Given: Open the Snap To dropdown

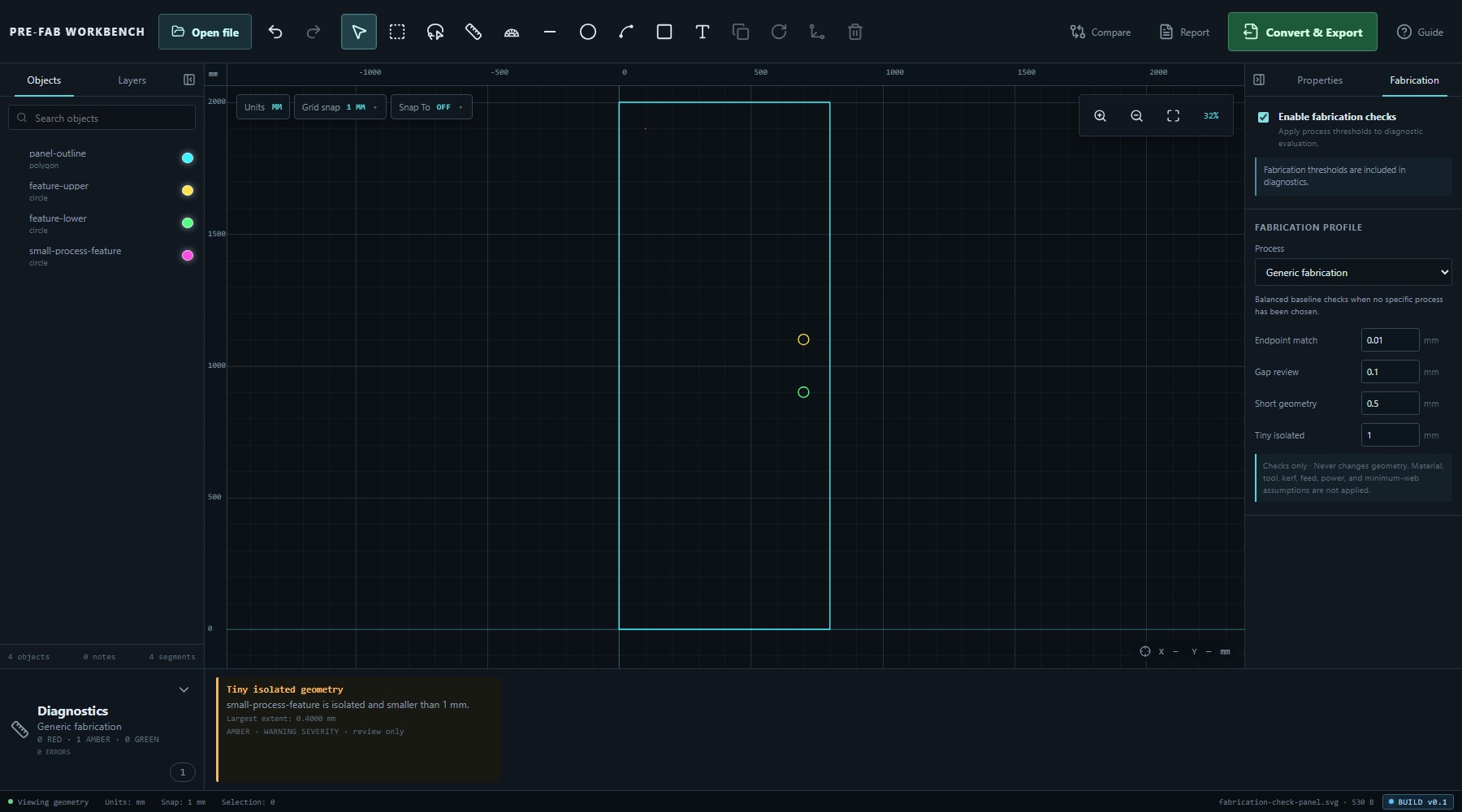Looking at the screenshot, I should [431, 107].
